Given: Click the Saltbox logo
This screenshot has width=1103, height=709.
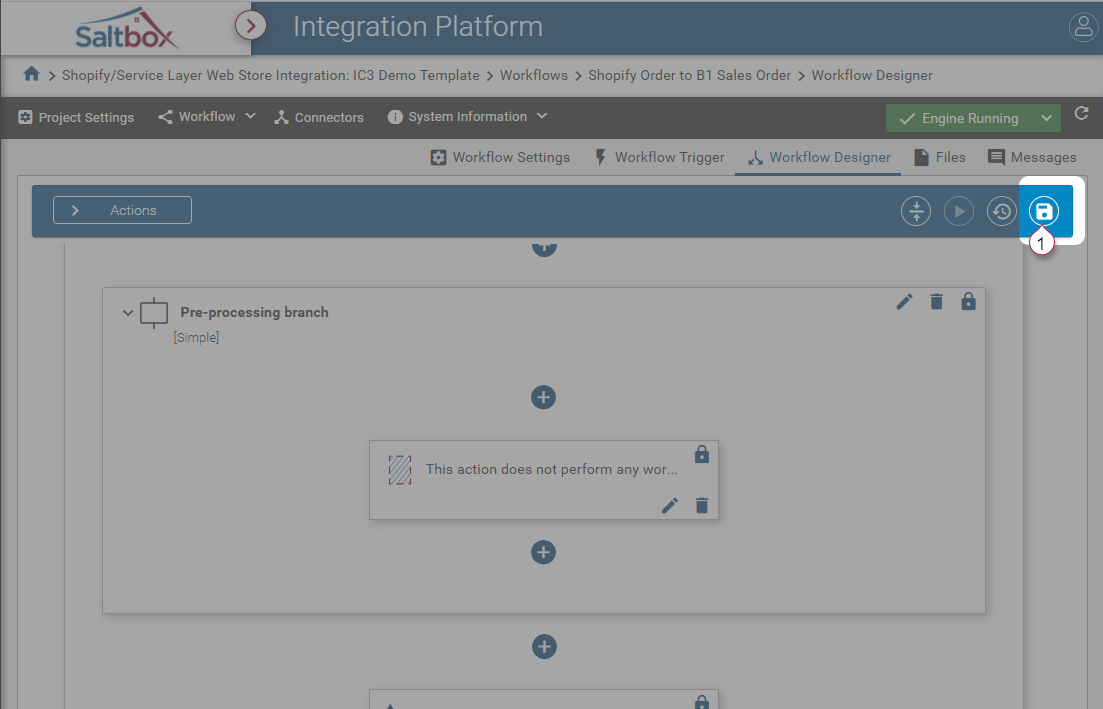Looking at the screenshot, I should [126, 29].
